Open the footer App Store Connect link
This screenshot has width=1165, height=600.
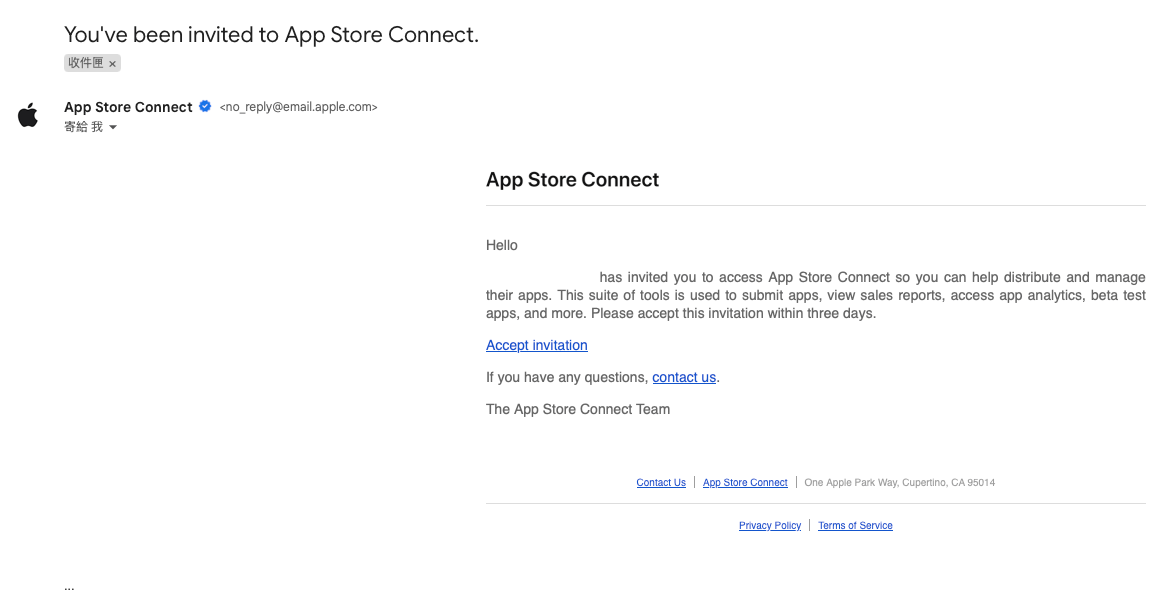[745, 483]
